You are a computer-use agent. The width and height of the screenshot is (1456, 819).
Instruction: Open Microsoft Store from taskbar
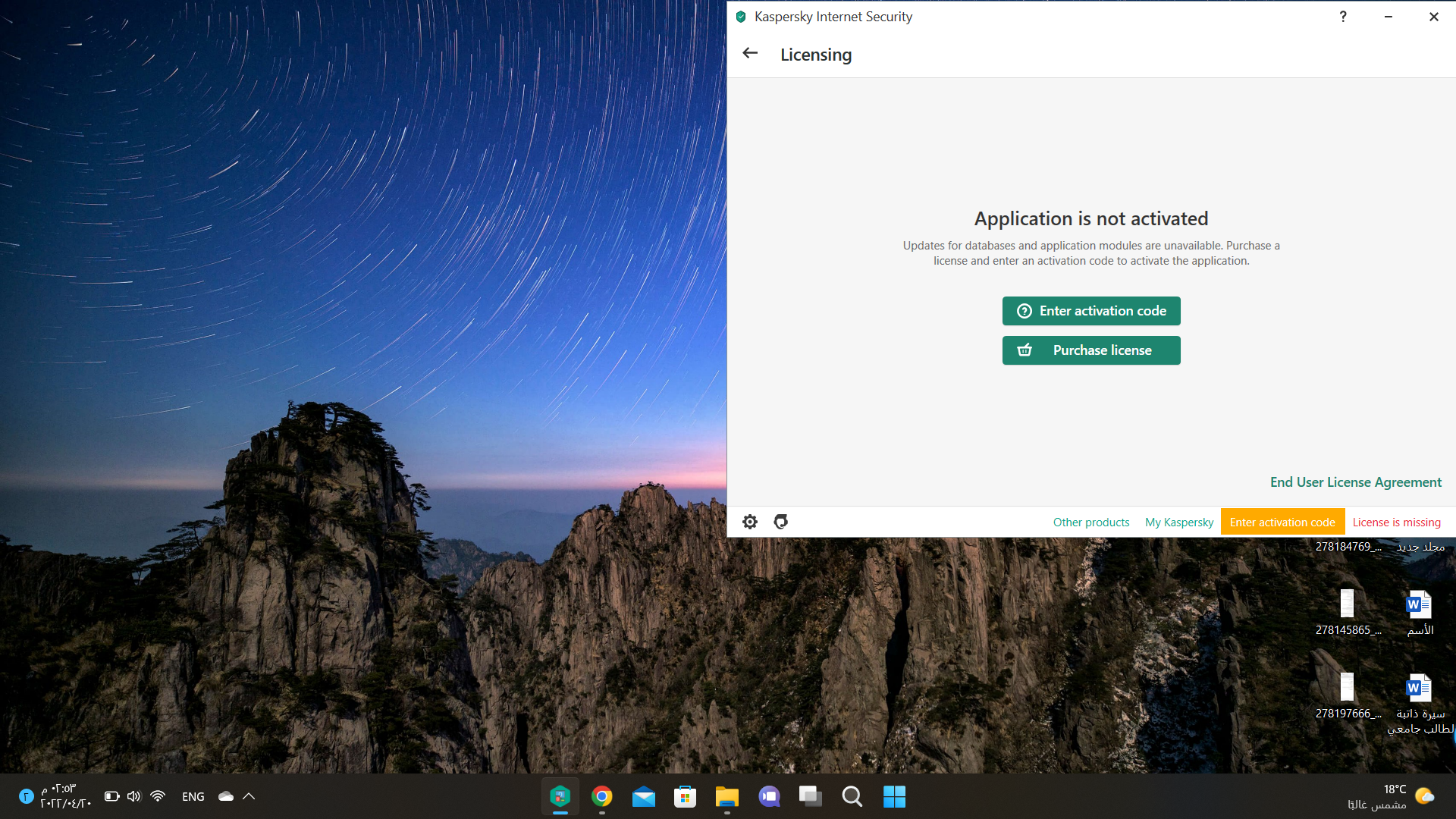pyautogui.click(x=686, y=796)
